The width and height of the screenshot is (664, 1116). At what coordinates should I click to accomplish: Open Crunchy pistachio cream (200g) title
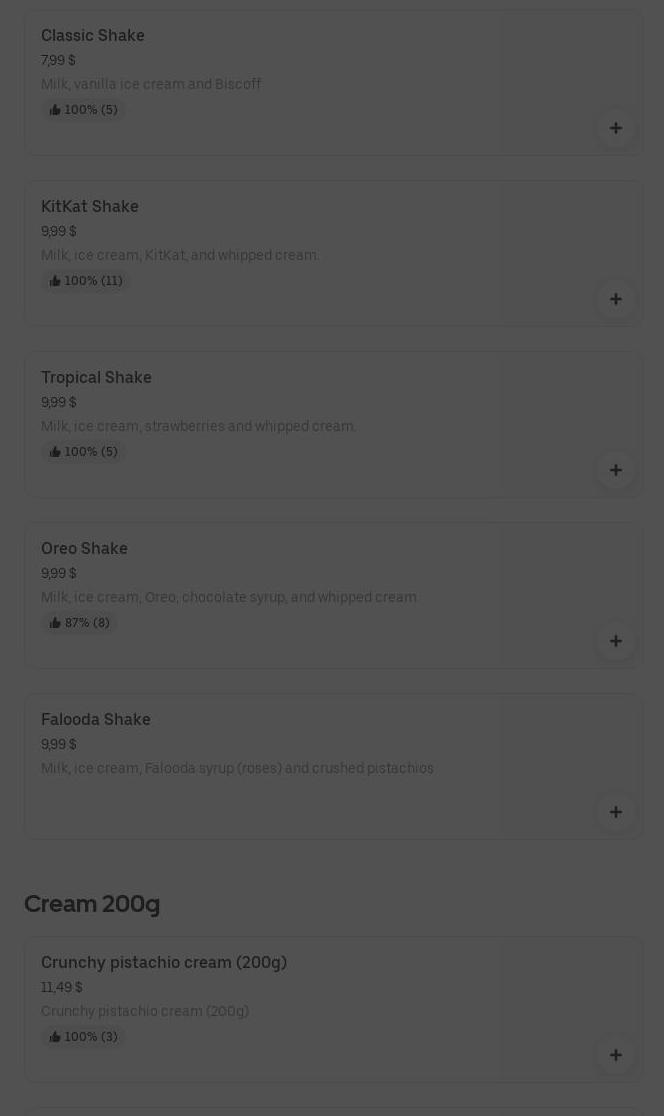[164, 962]
